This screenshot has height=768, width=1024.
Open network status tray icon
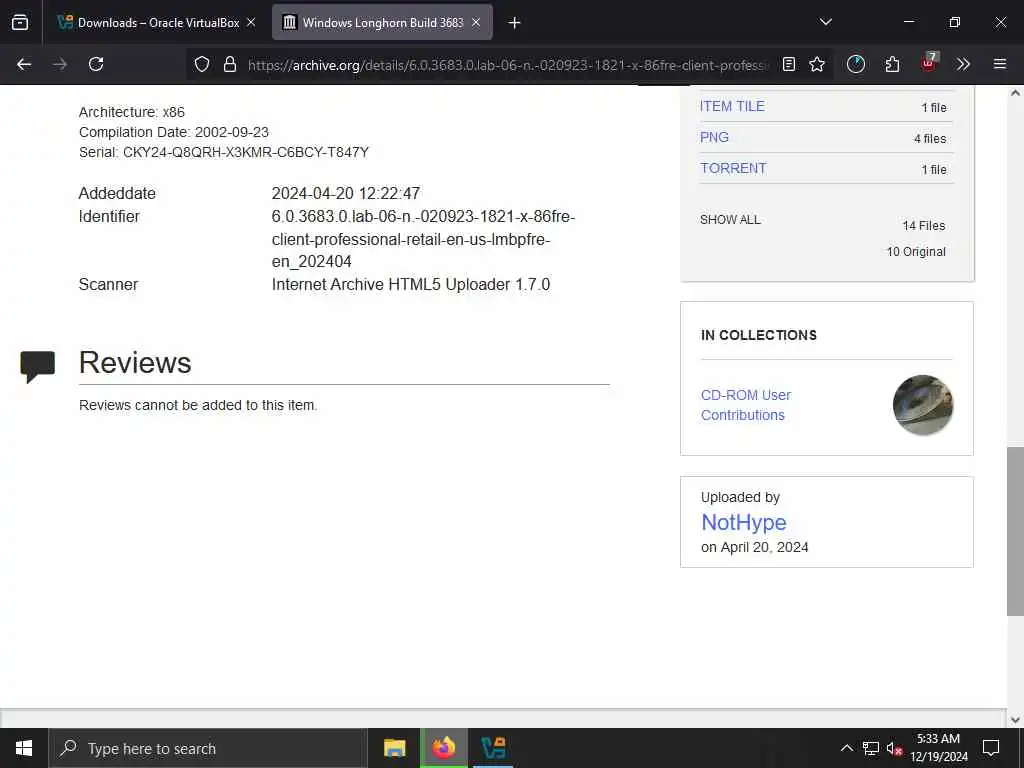coord(871,748)
